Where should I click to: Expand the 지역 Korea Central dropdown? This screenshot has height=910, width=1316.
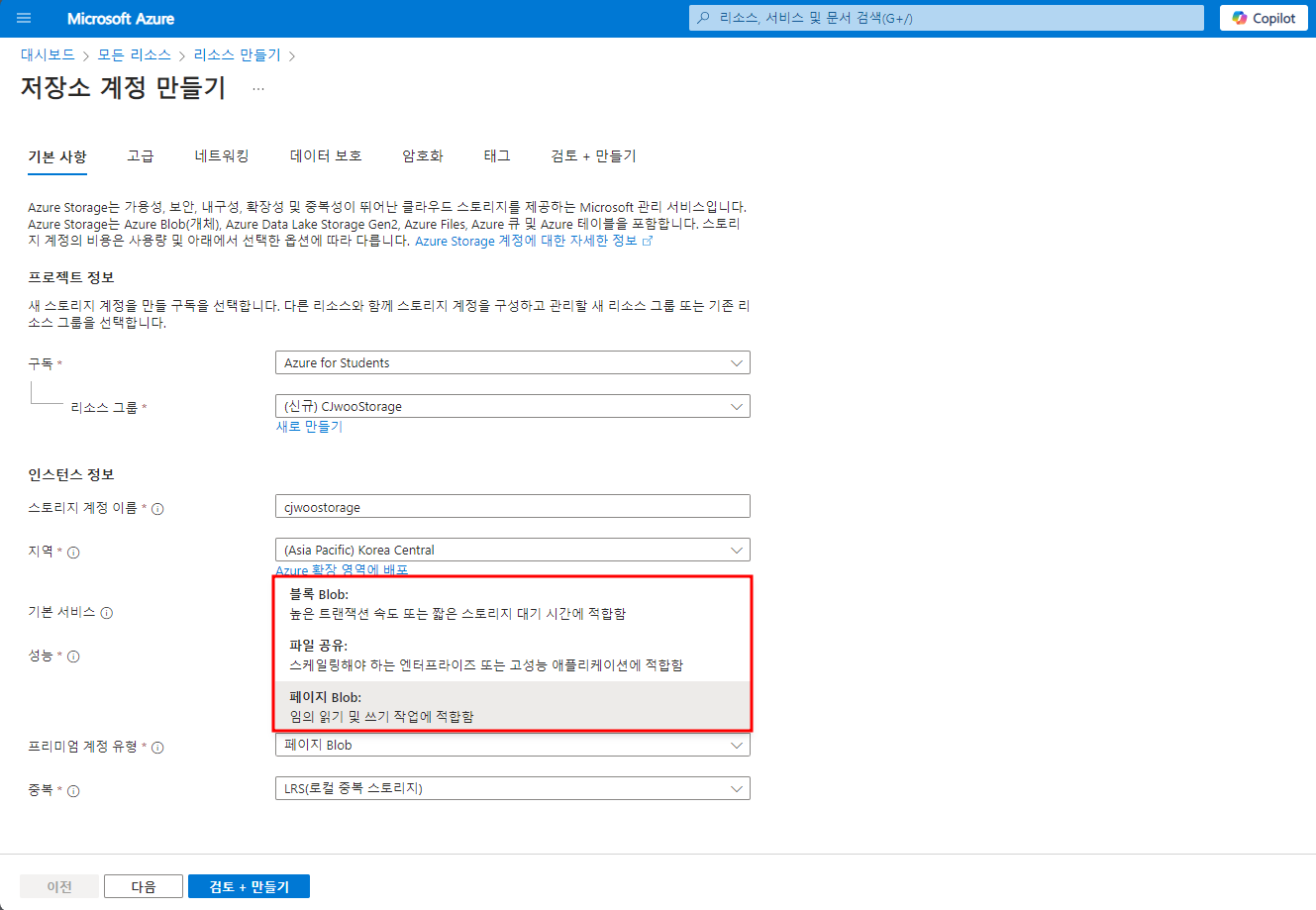click(x=512, y=550)
